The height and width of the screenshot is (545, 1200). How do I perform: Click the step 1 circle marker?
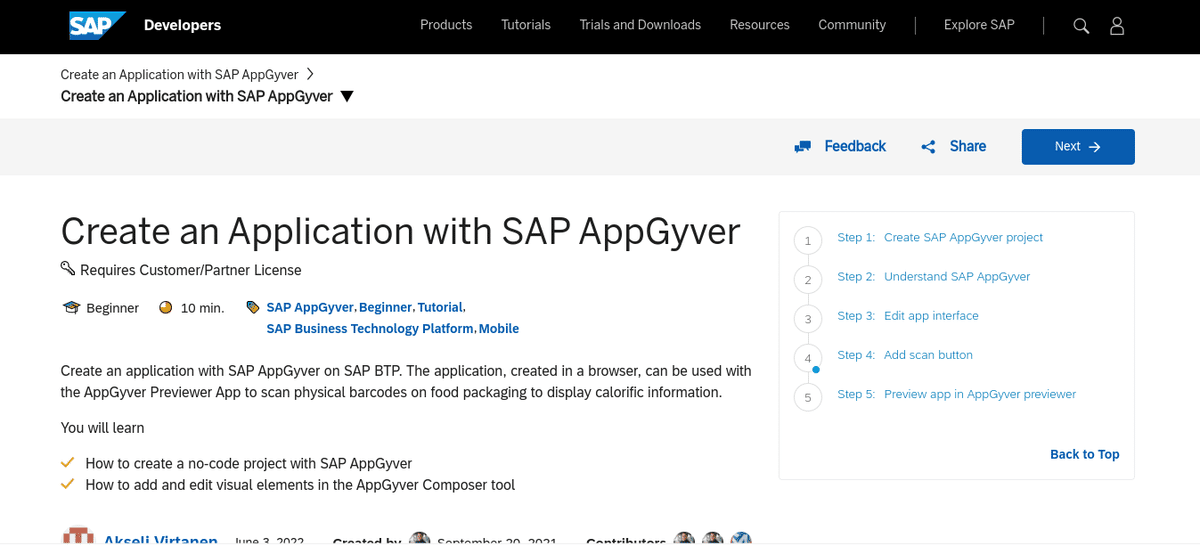(808, 241)
